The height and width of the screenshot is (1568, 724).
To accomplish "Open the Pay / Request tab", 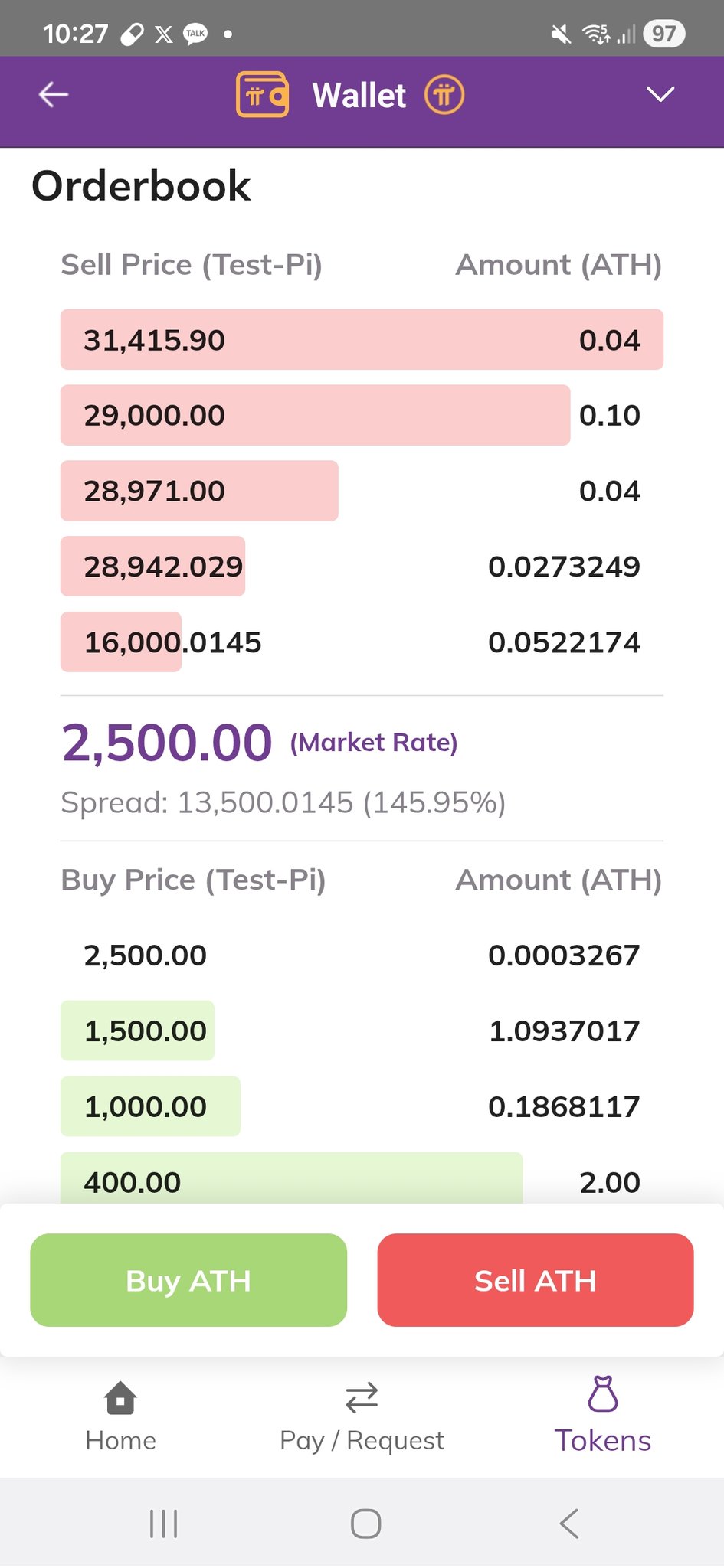I will (362, 1416).
